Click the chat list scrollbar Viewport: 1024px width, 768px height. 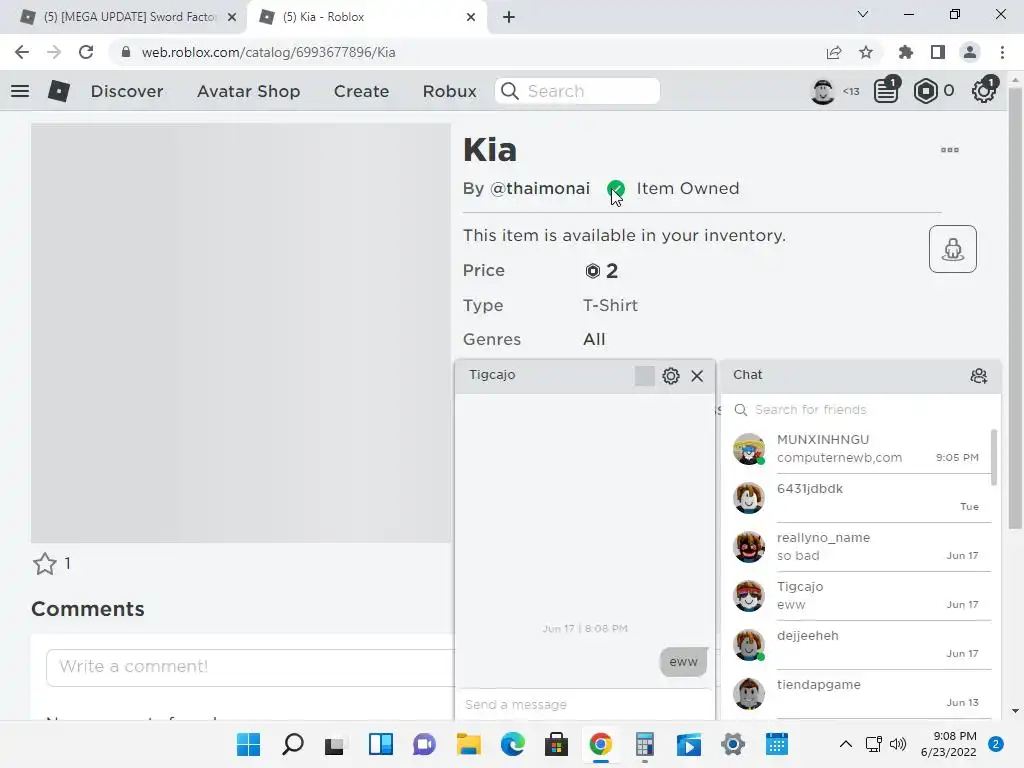pos(994,458)
